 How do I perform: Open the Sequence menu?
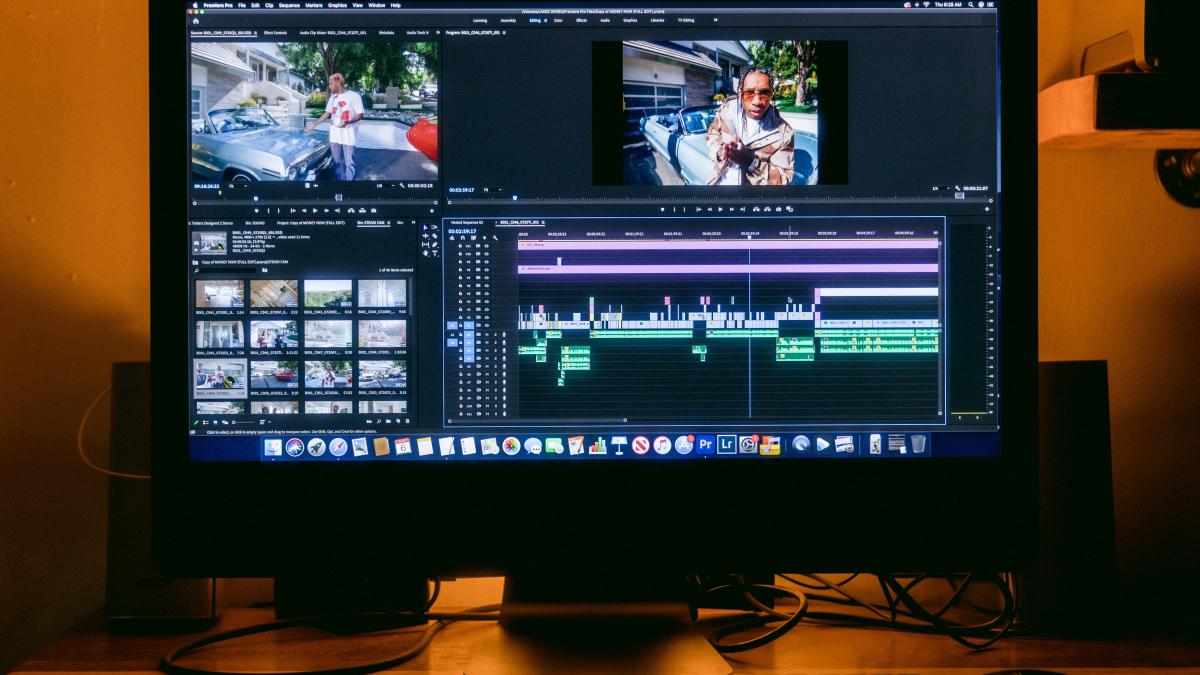pos(289,5)
